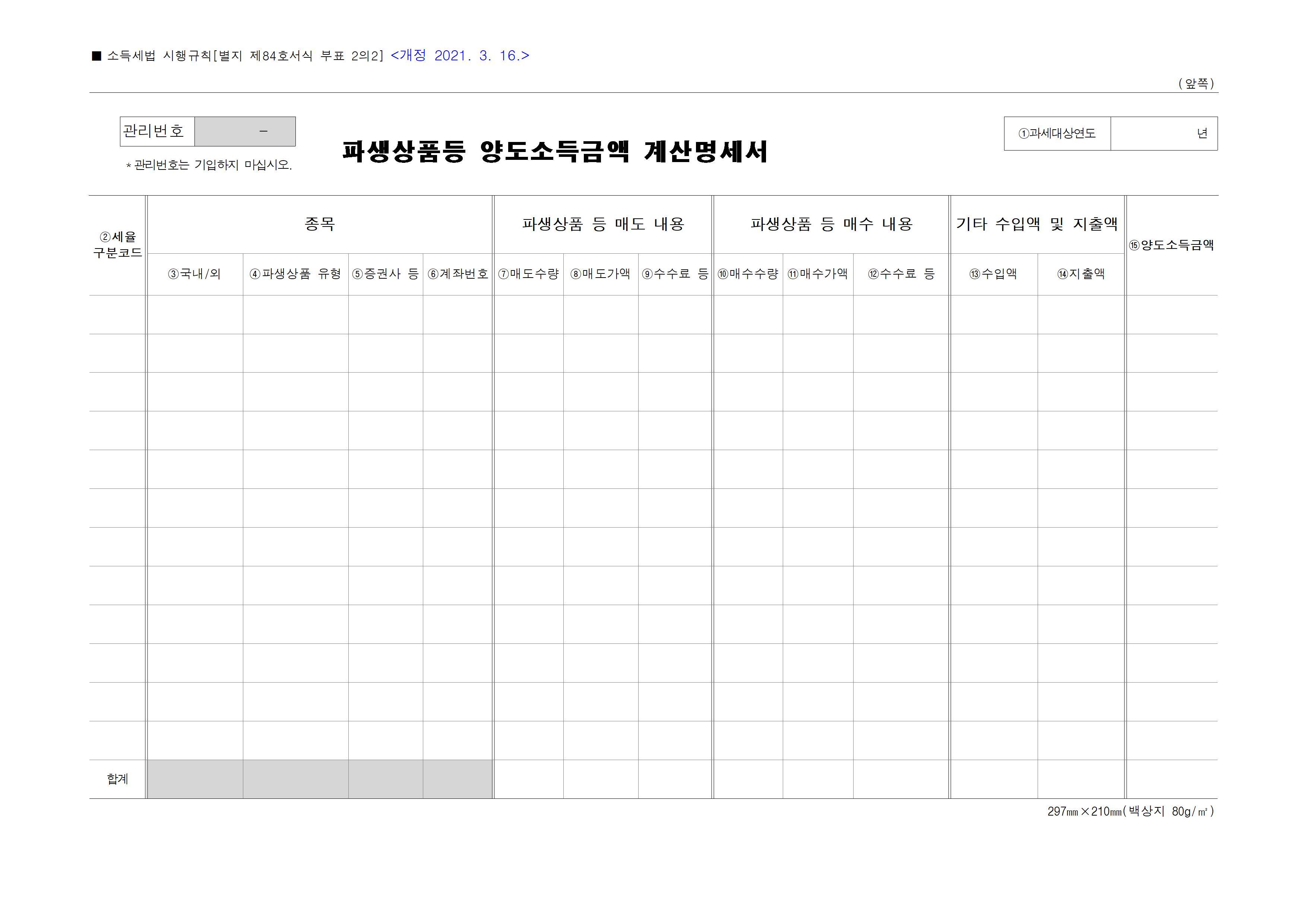Image resolution: width=1307 pixels, height=924 pixels.
Task: Click the 합계 row label
Action: click(117, 779)
